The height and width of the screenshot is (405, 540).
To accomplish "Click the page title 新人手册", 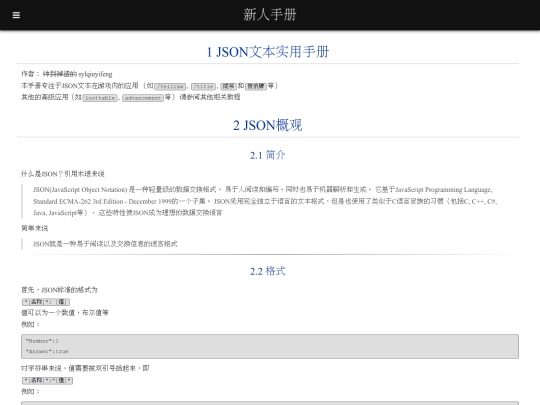I will coord(270,15).
